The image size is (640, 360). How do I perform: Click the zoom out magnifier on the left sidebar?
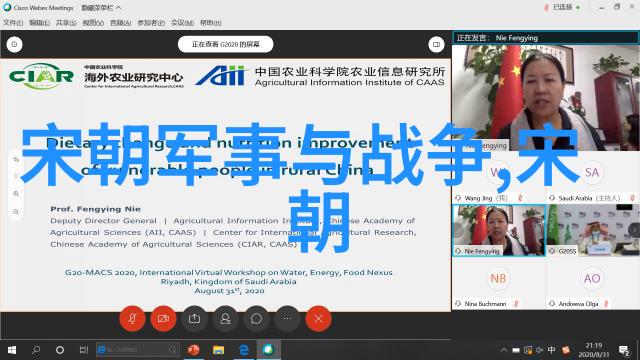pyautogui.click(x=16, y=212)
